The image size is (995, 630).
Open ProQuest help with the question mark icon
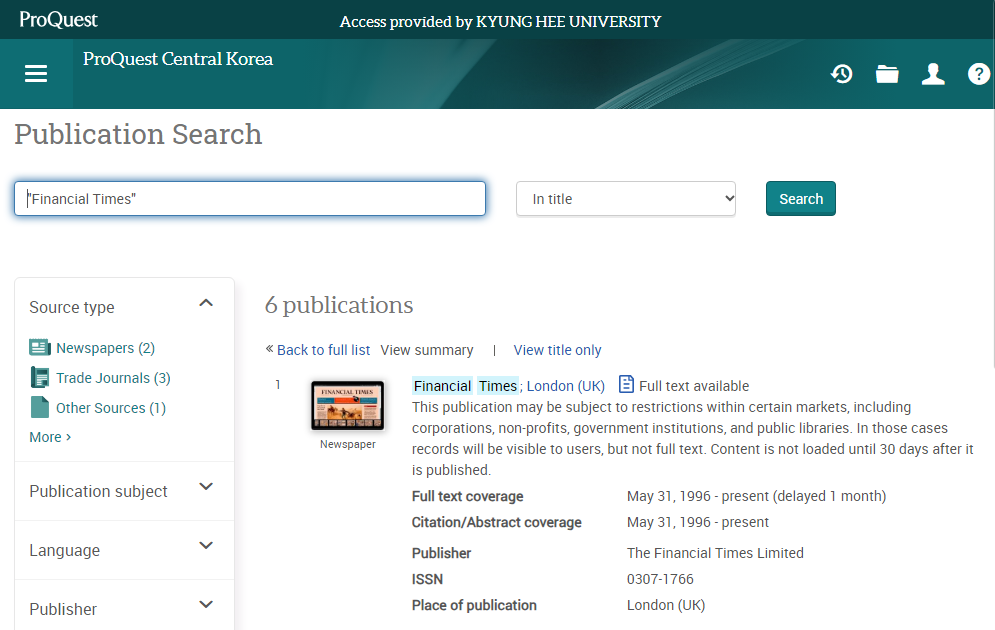pos(978,73)
